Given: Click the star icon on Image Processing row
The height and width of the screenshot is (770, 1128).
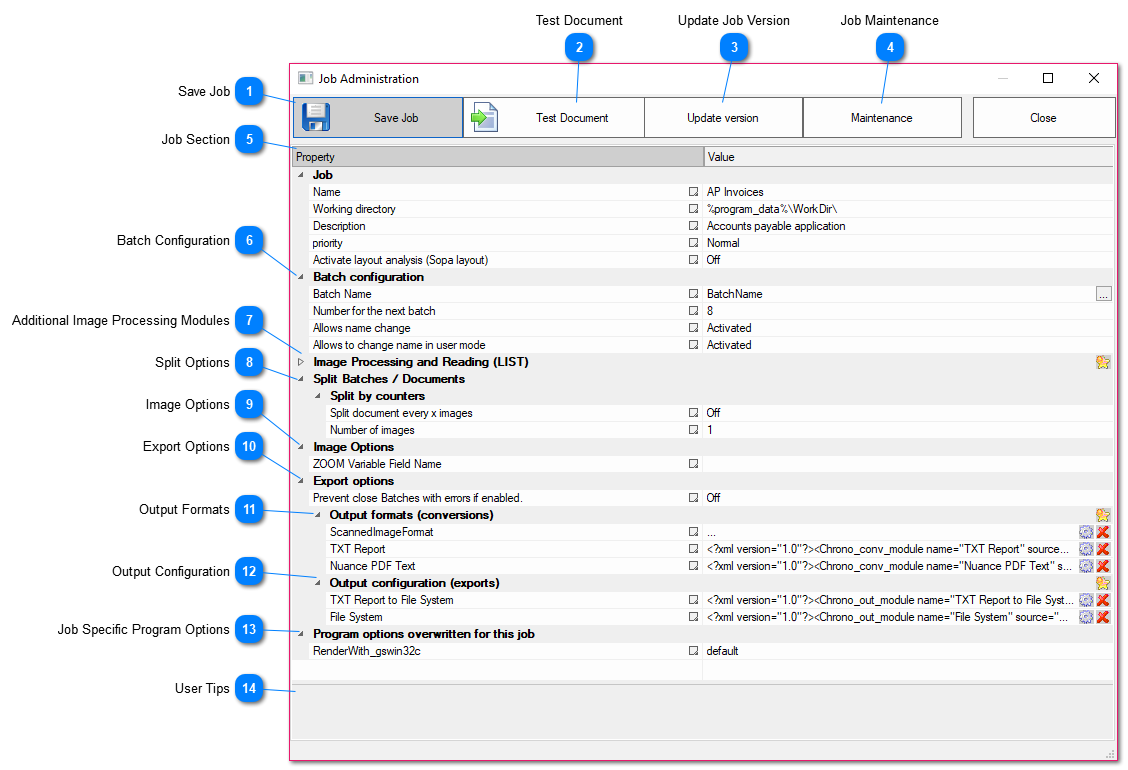Looking at the screenshot, I should [1103, 362].
